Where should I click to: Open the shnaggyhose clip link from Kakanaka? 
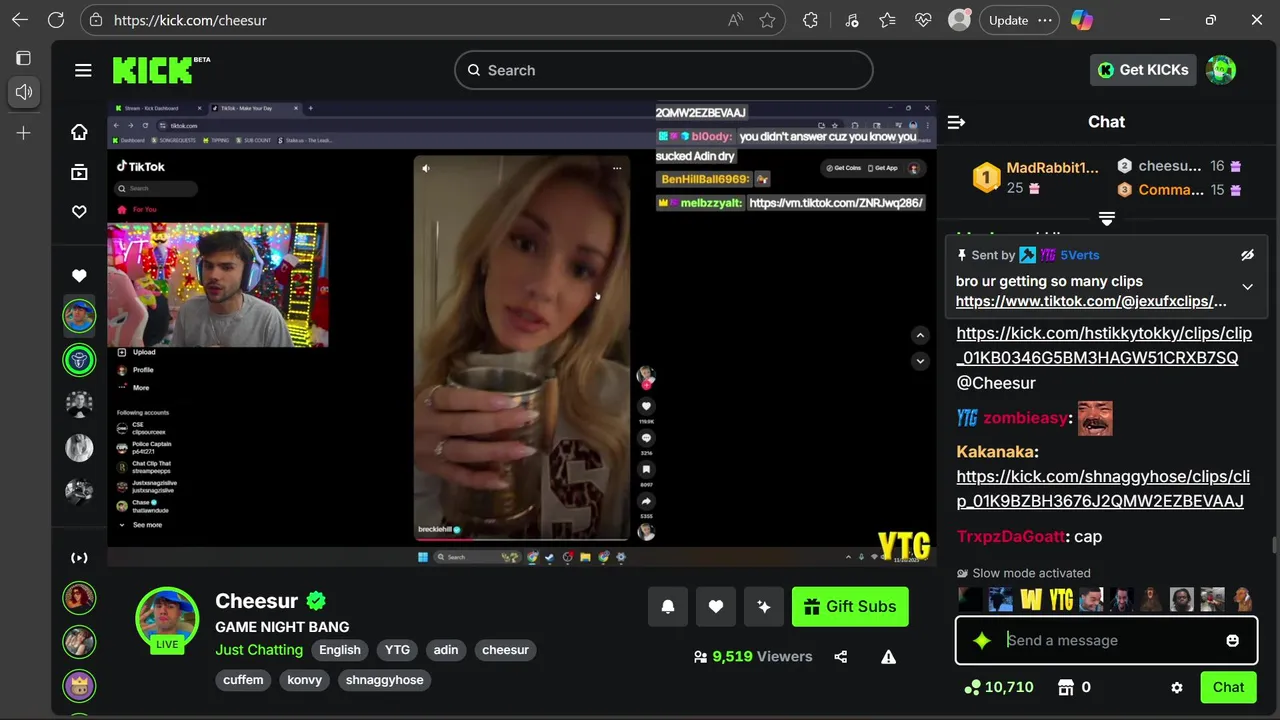(1103, 489)
